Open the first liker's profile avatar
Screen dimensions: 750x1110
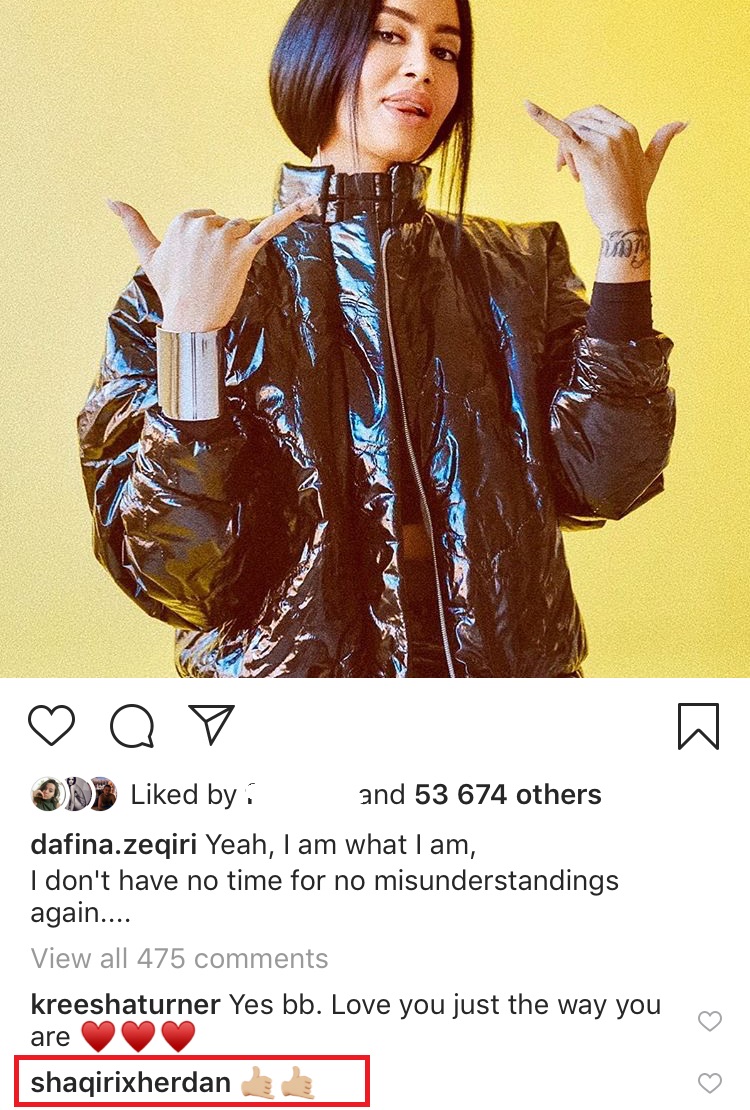tap(47, 794)
